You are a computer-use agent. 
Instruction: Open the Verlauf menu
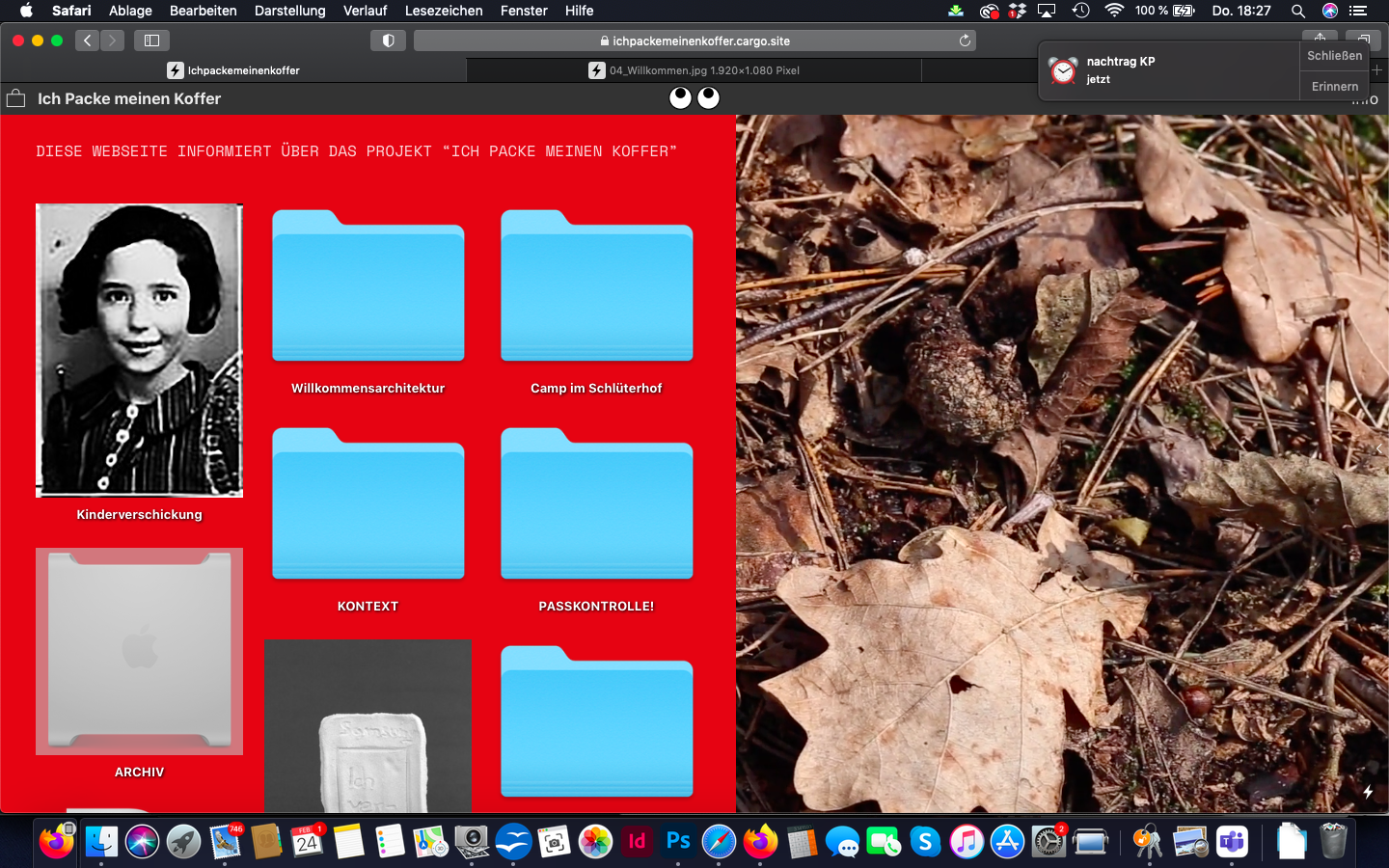coord(365,11)
